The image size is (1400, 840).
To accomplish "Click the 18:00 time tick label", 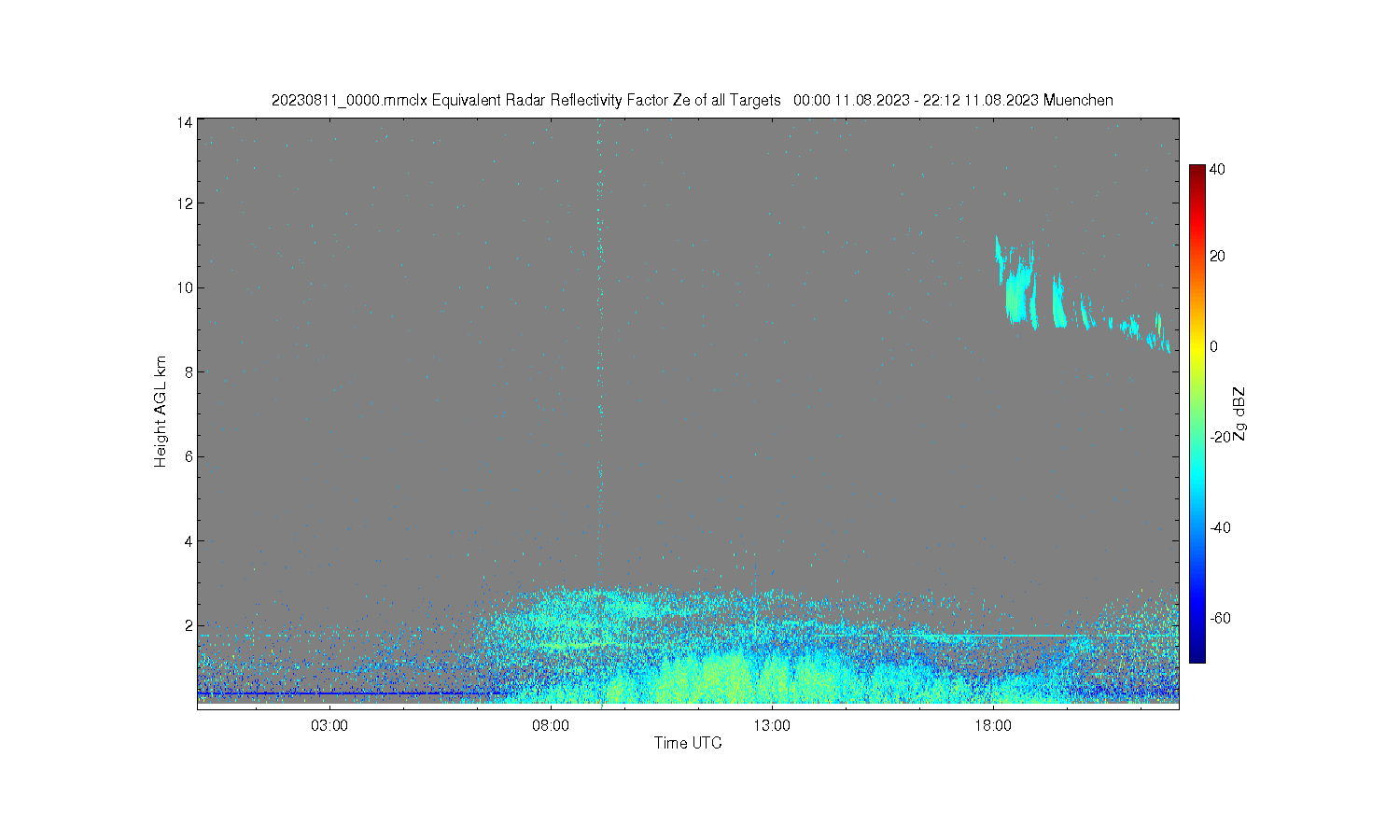I will click(993, 725).
